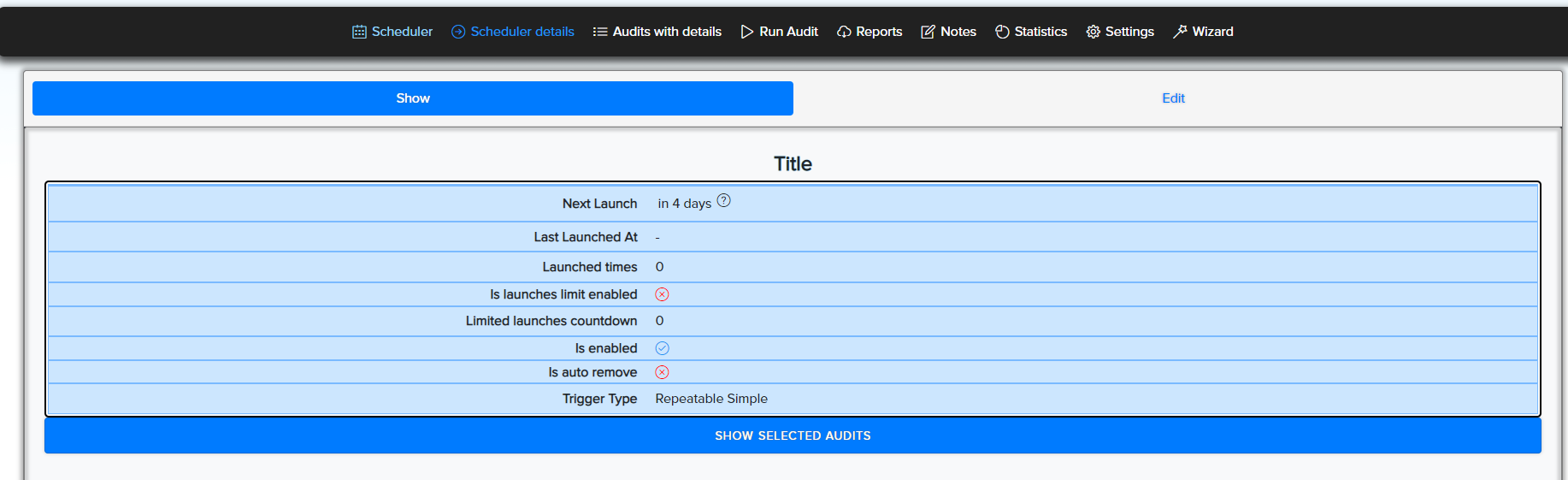The height and width of the screenshot is (480, 1568).
Task: Click the 'in 4 days' next launch value
Action: click(684, 204)
